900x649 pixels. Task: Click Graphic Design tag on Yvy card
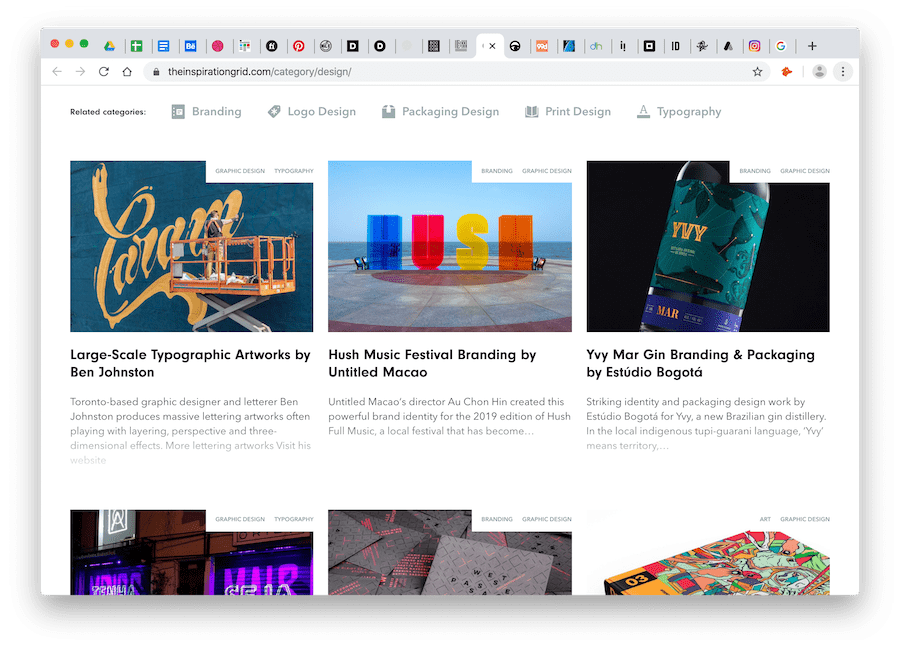pos(805,171)
